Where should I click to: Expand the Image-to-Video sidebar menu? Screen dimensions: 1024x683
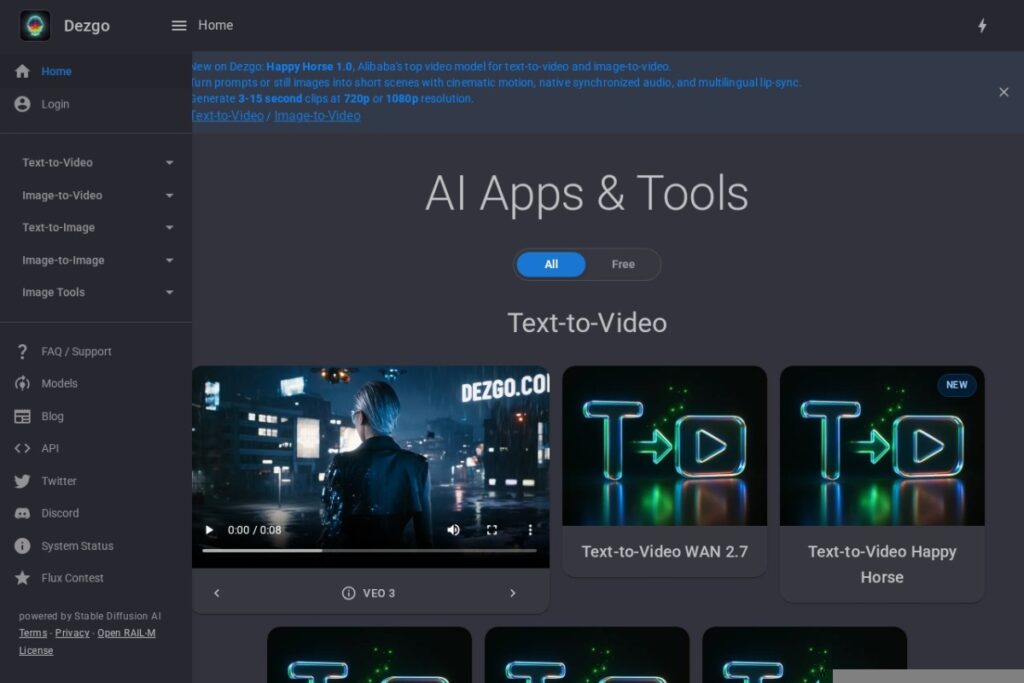point(96,195)
